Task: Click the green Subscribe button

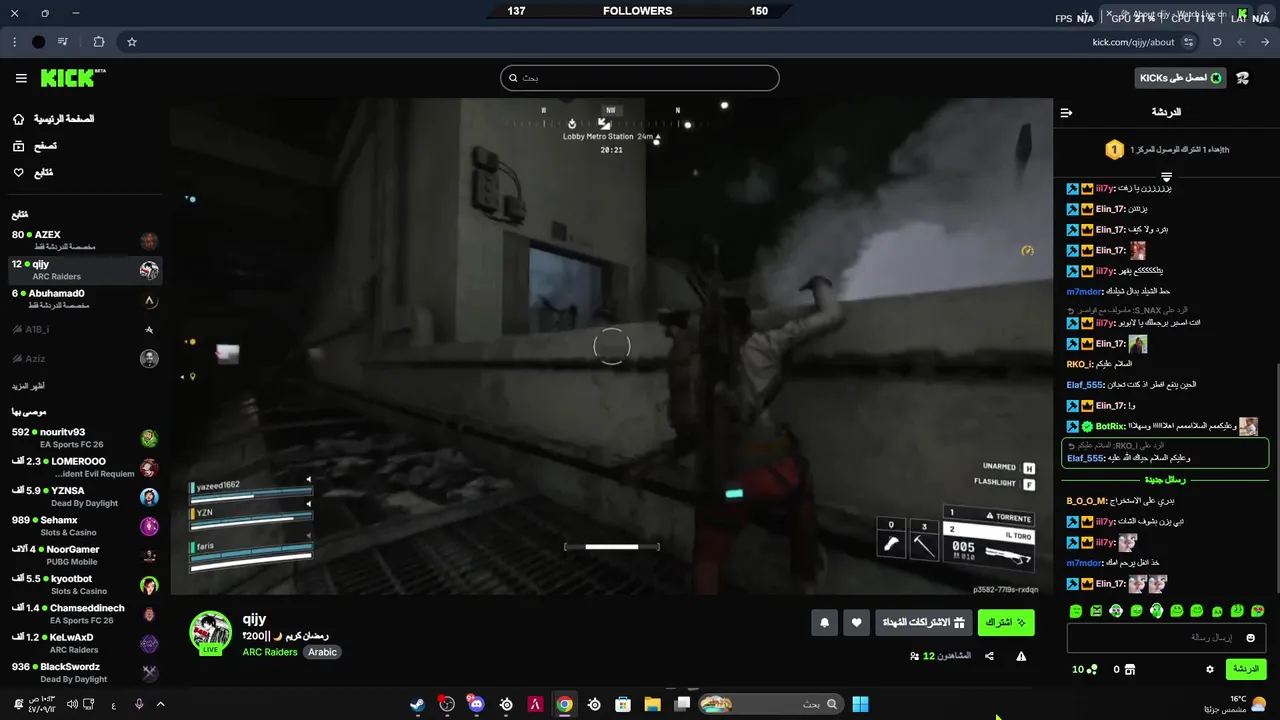Action: (1006, 623)
